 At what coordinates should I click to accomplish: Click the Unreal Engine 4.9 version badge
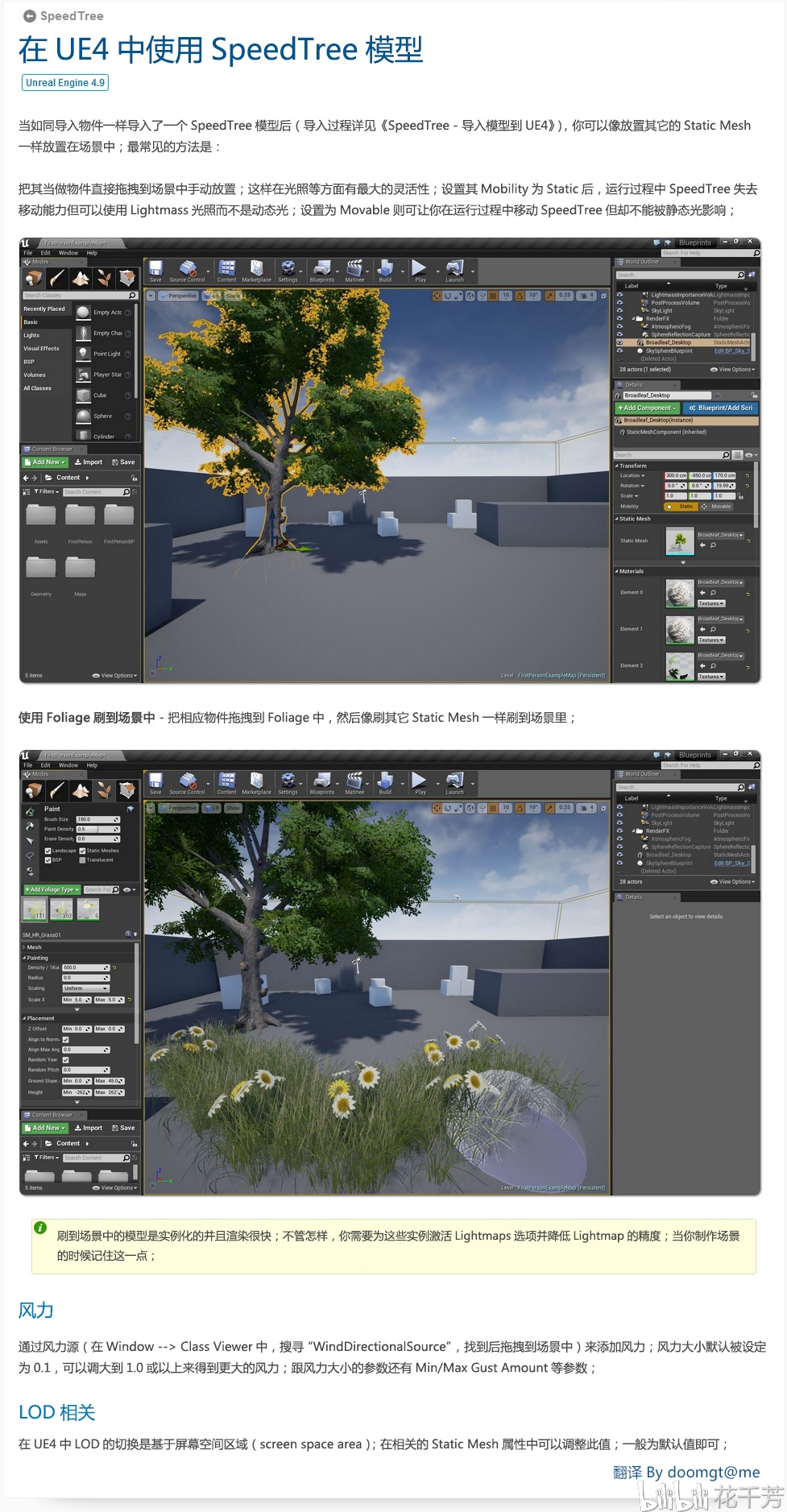point(64,82)
